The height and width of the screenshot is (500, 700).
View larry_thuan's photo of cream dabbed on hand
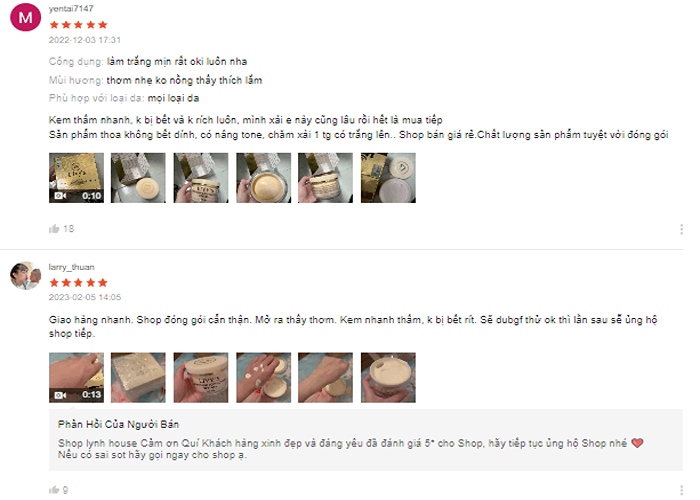pos(263,377)
